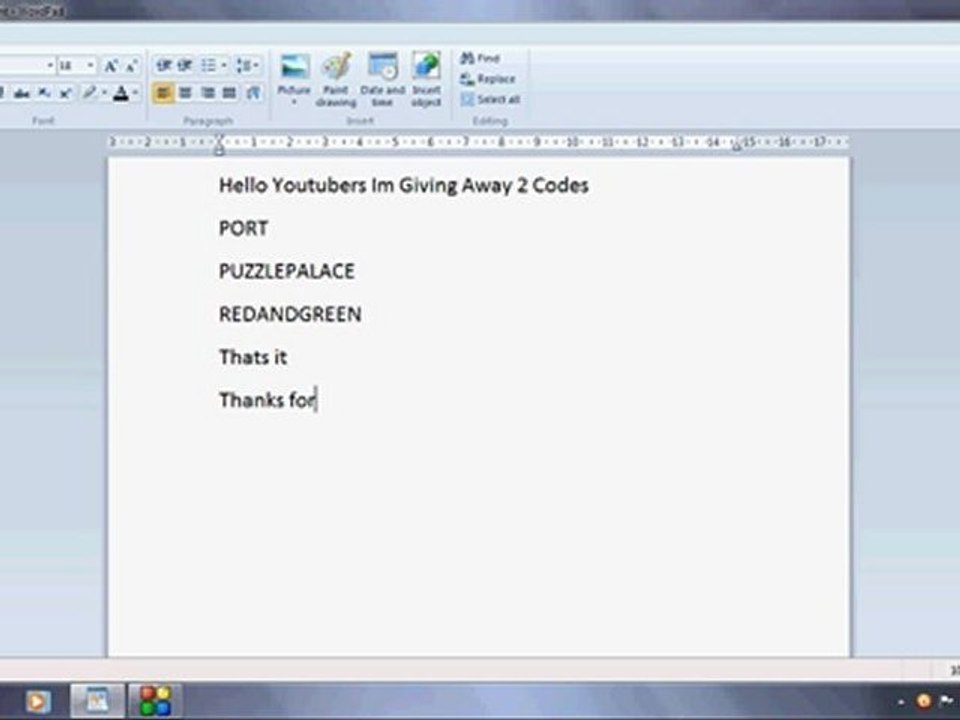Apply the font color A button
This screenshot has height=720, width=960.
121,93
